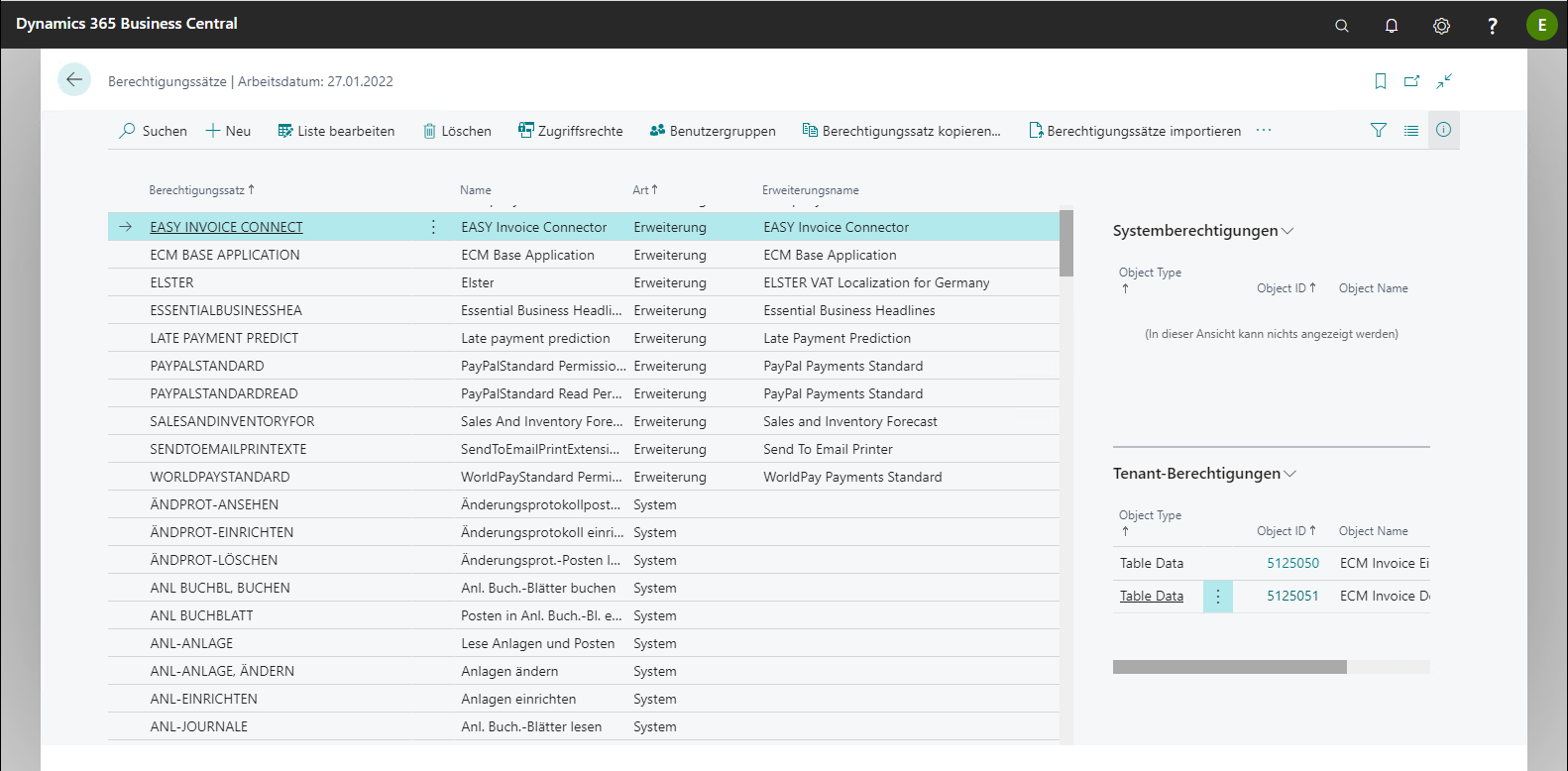Click Berechtigungssätze importieren
1568x771 pixels.
pyautogui.click(x=1135, y=131)
